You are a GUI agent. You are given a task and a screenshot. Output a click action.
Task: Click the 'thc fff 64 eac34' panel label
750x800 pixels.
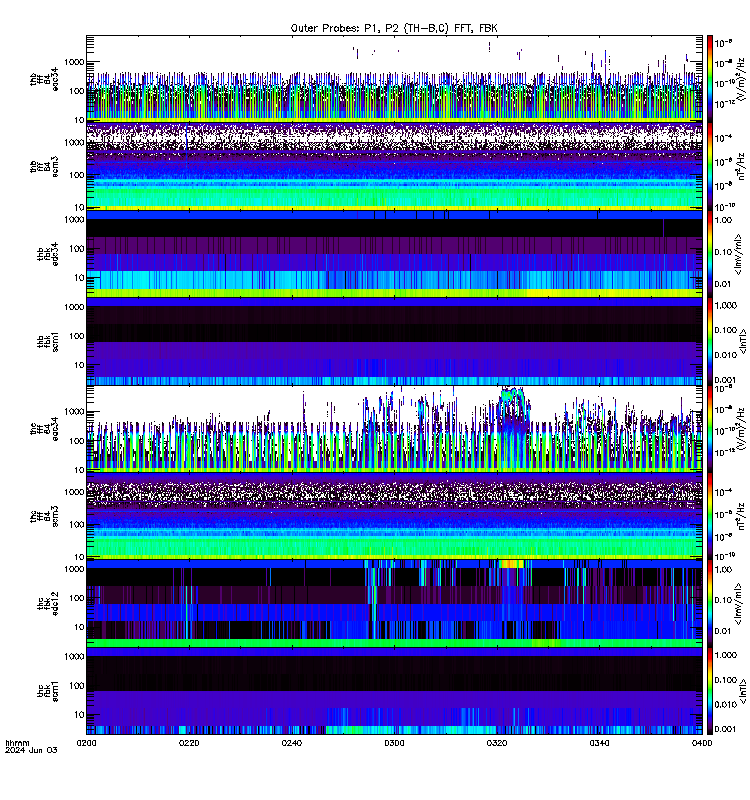(44, 429)
